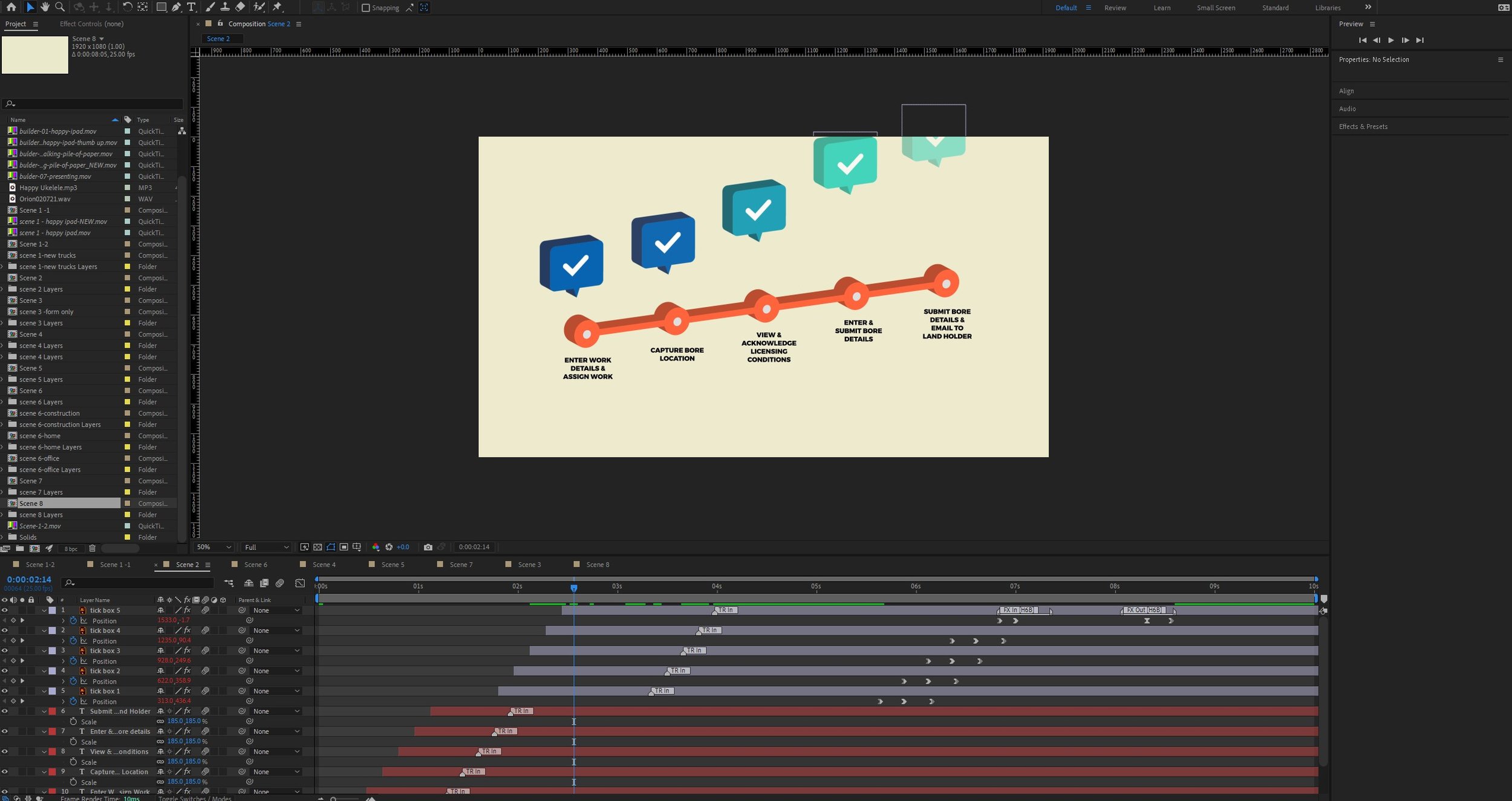
Task: Hide the tick box 1 layer
Action: click(x=5, y=691)
